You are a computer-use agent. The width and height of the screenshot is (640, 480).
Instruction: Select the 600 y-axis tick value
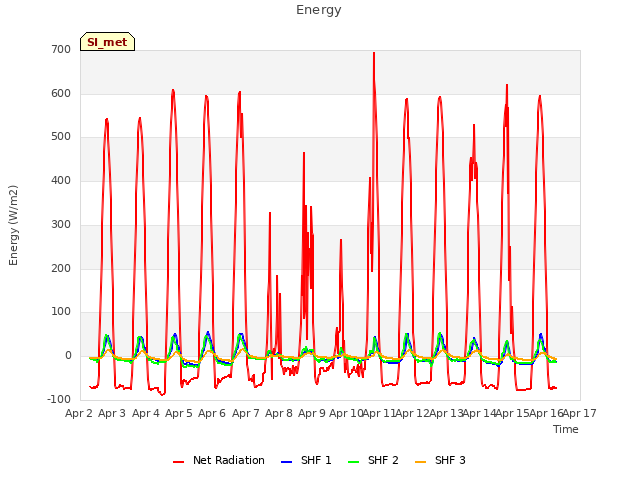(x=61, y=93)
